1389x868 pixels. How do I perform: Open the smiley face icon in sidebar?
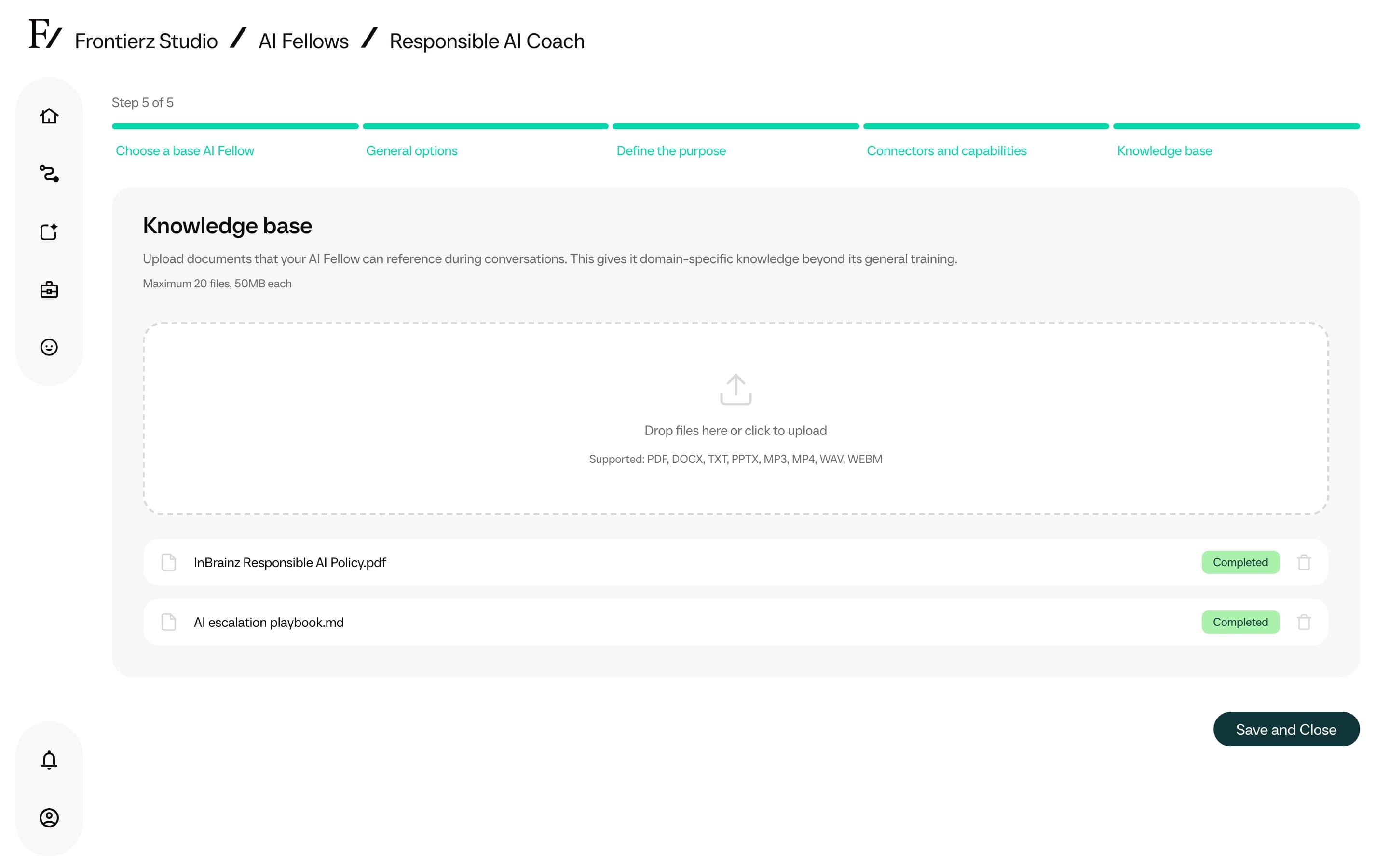[x=49, y=347]
